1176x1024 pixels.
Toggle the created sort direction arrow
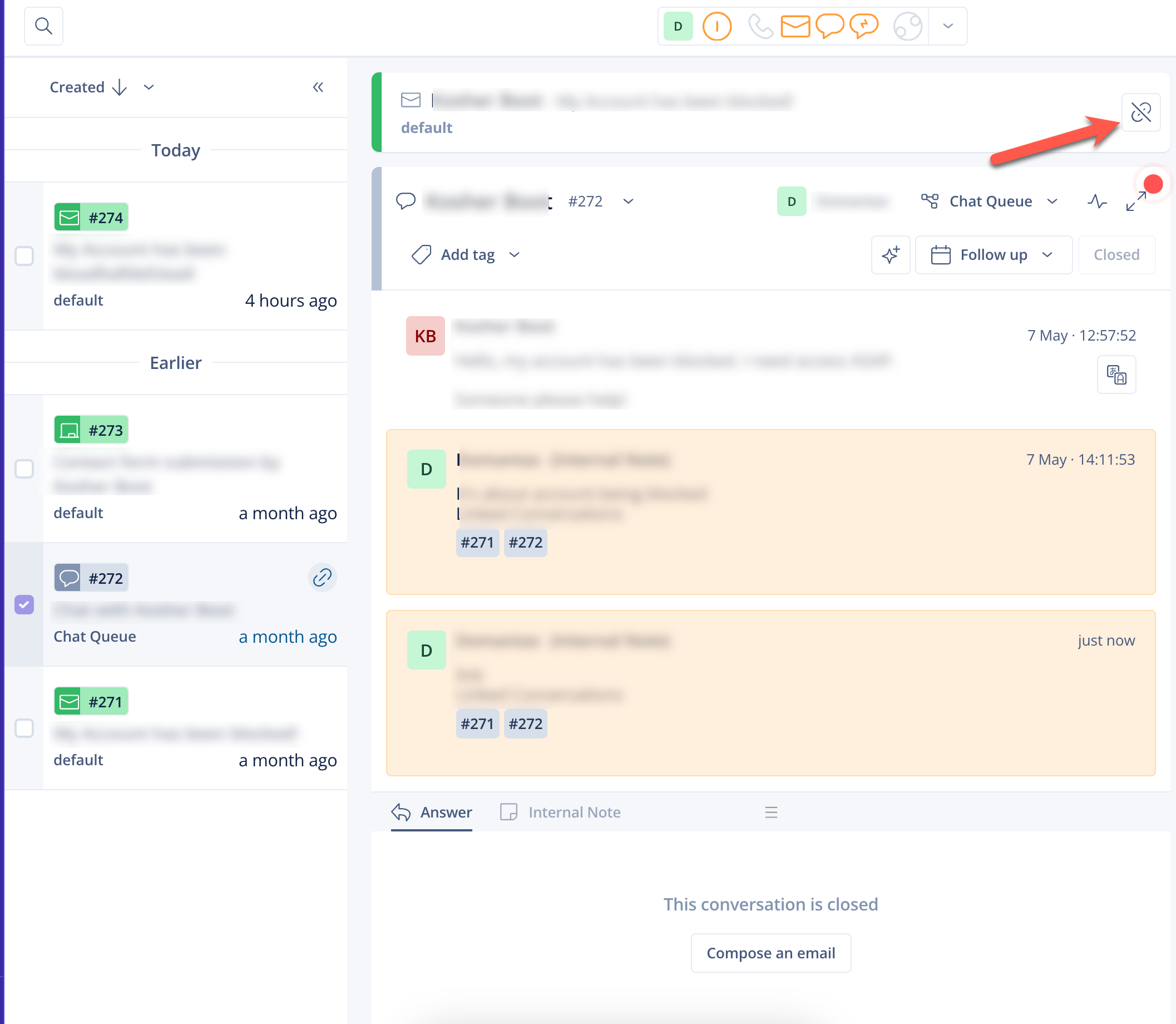120,87
